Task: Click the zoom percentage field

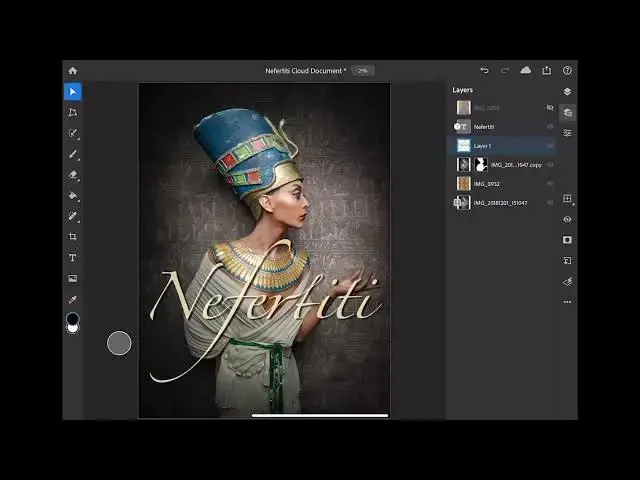Action: (363, 71)
